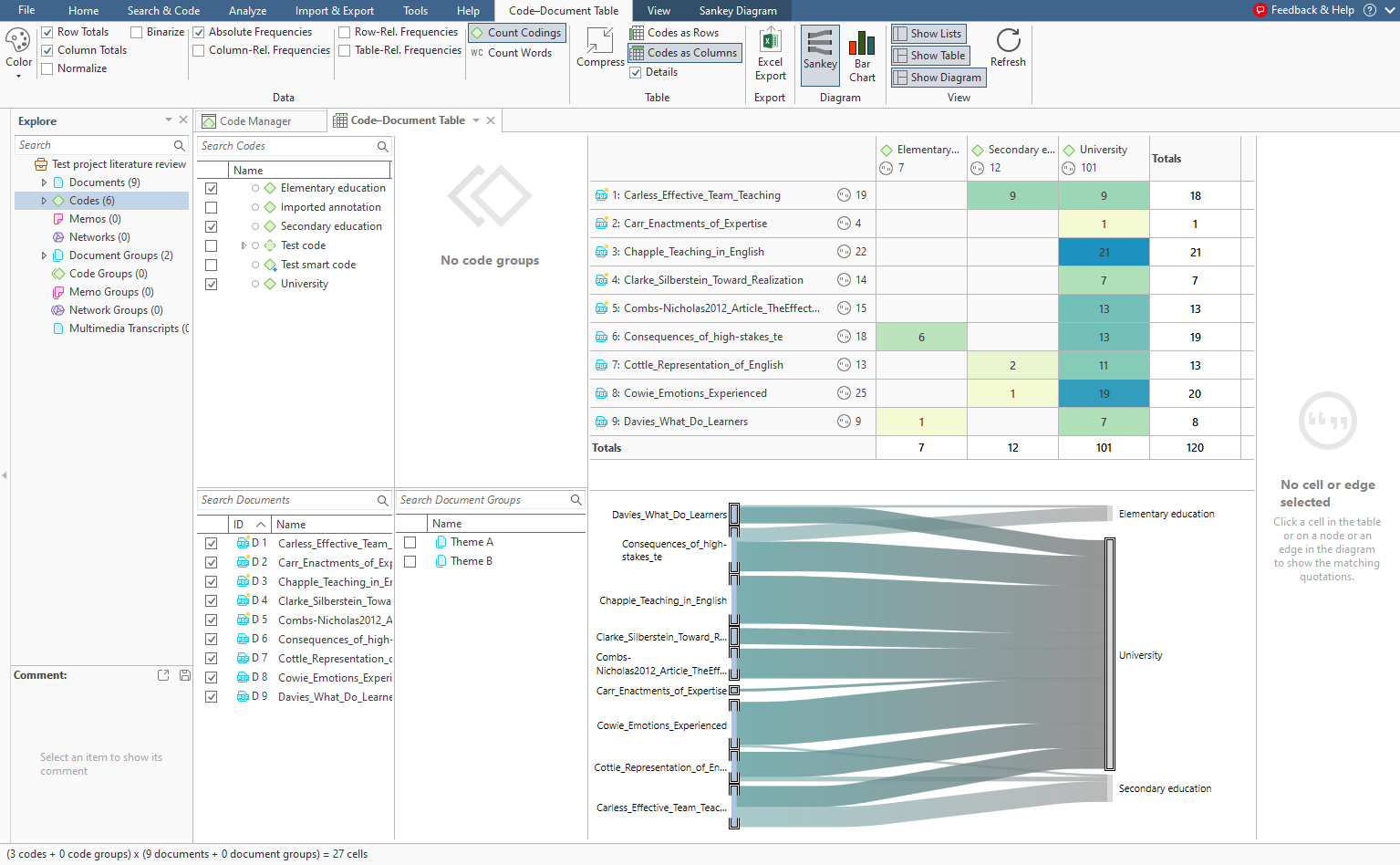
Task: Open the Code-Document Table tab dropdown arrow
Action: tap(476, 120)
